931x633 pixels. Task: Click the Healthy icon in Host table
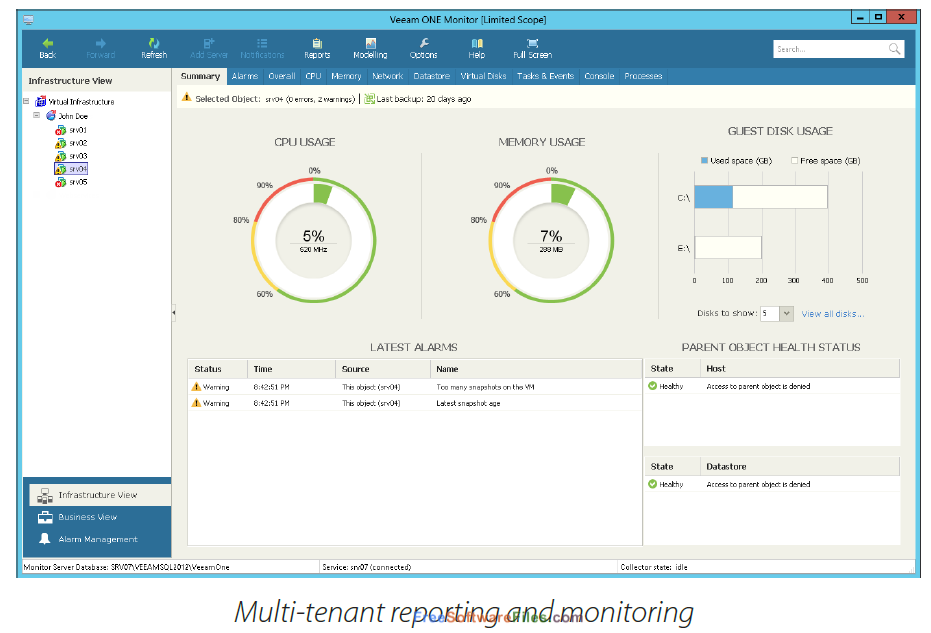653,386
